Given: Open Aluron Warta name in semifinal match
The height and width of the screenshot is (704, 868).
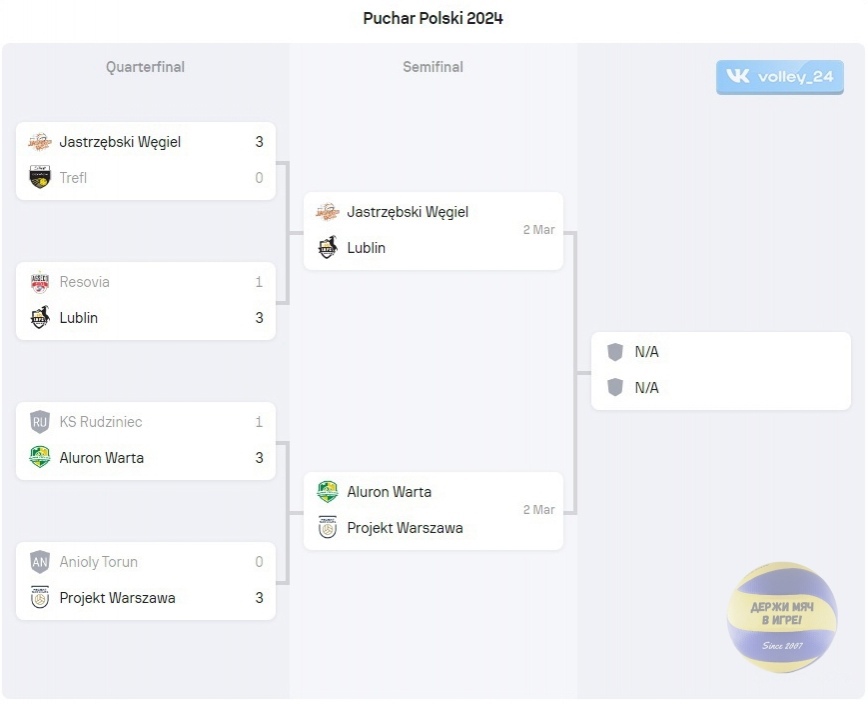Looking at the screenshot, I should 389,492.
